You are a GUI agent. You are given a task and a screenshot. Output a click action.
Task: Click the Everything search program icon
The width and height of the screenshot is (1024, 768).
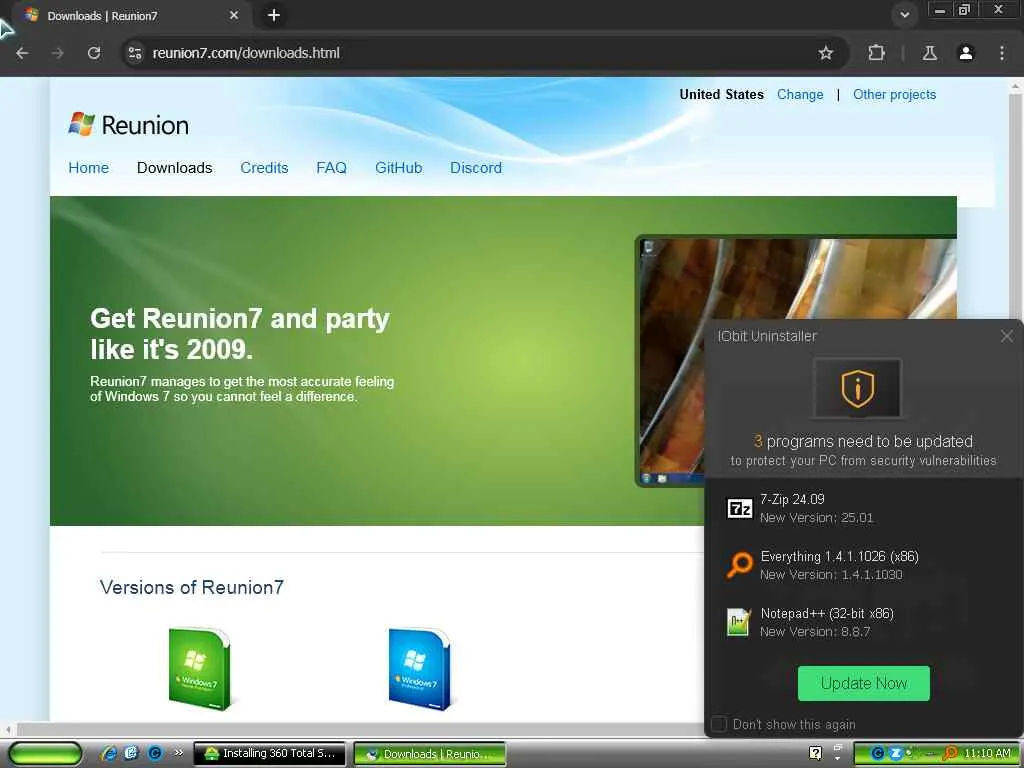pos(739,565)
